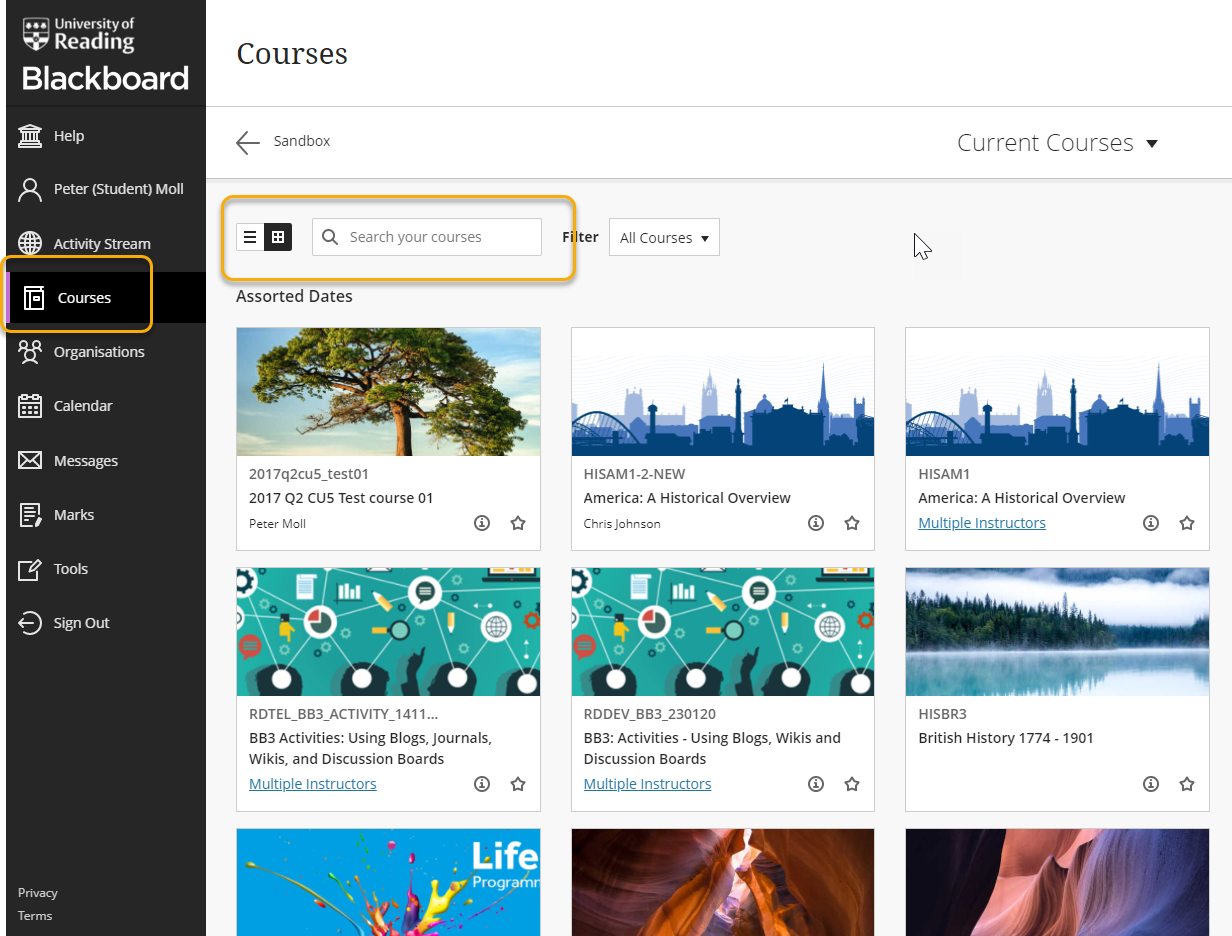Click the Messages envelope icon

coord(30,460)
